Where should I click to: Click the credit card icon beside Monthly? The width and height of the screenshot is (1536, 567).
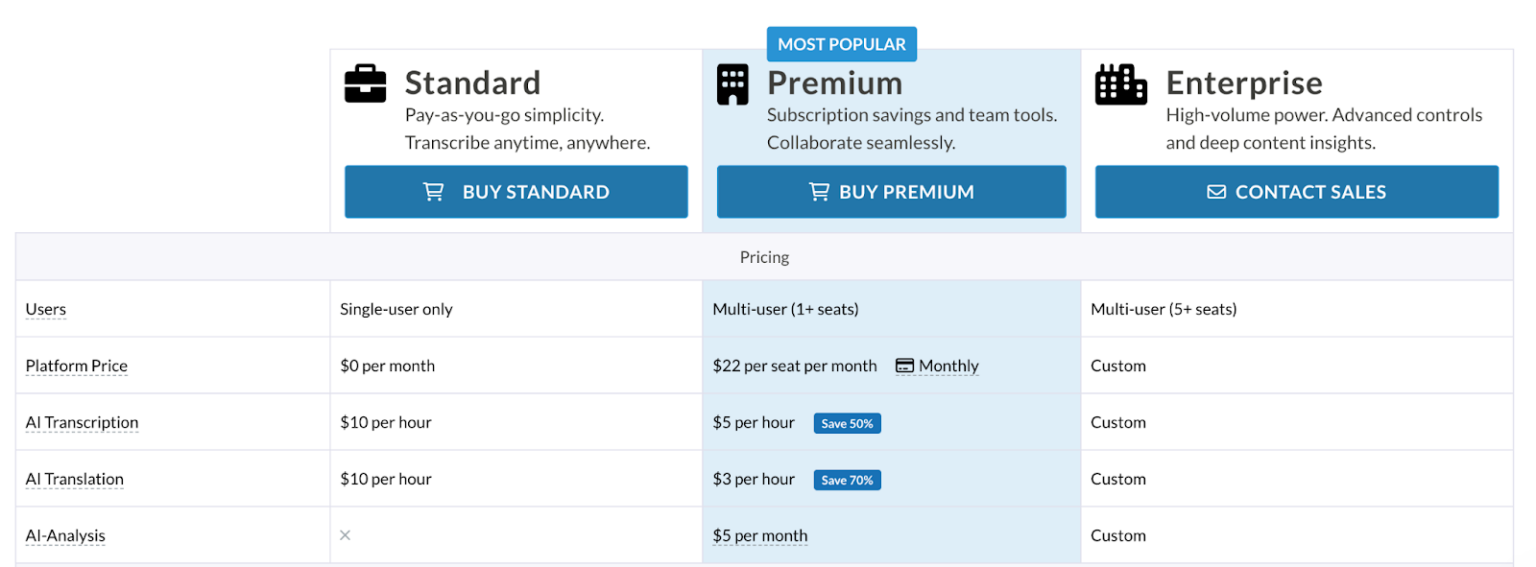pyautogui.click(x=905, y=366)
